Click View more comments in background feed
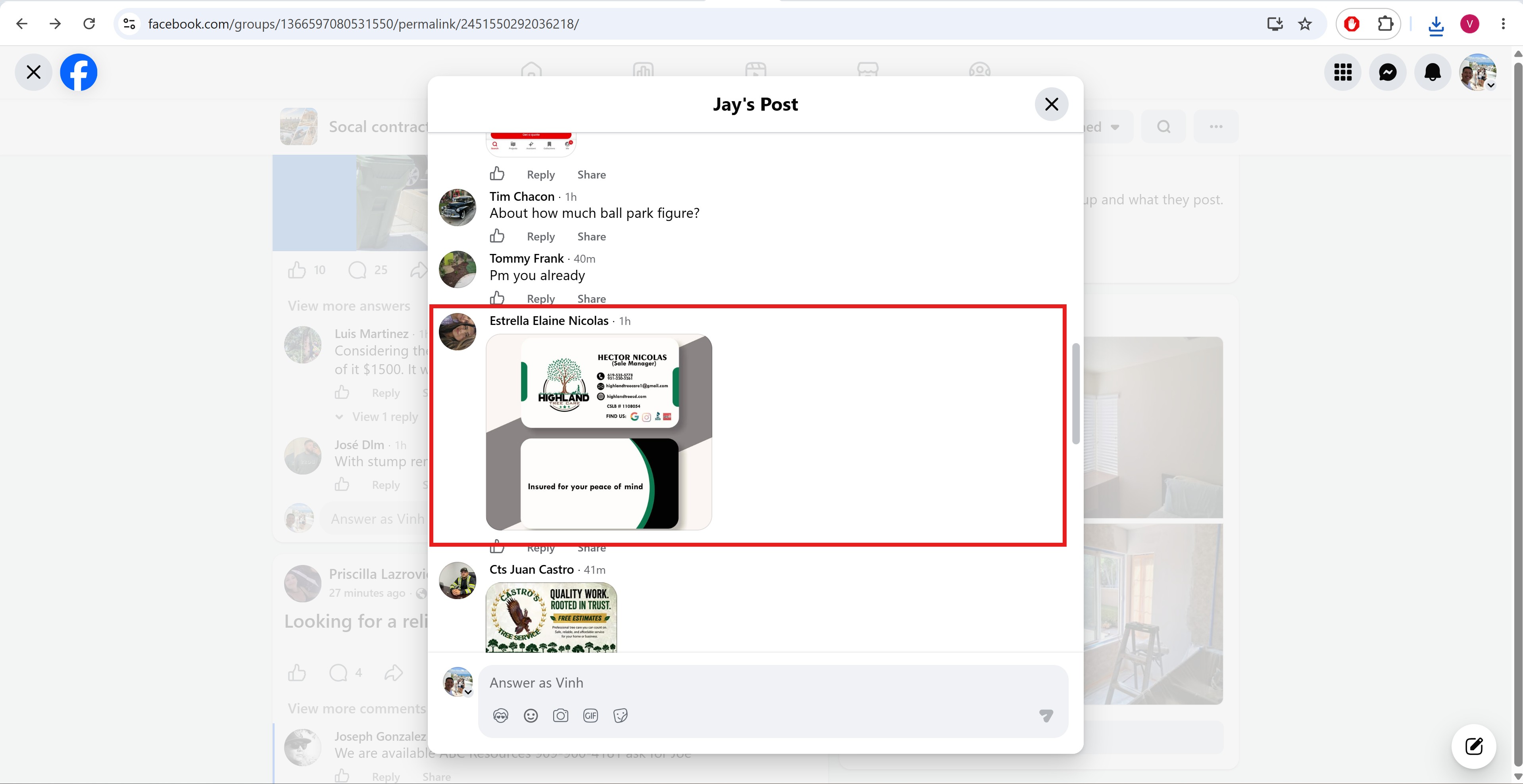This screenshot has height=784, width=1523. tap(356, 708)
